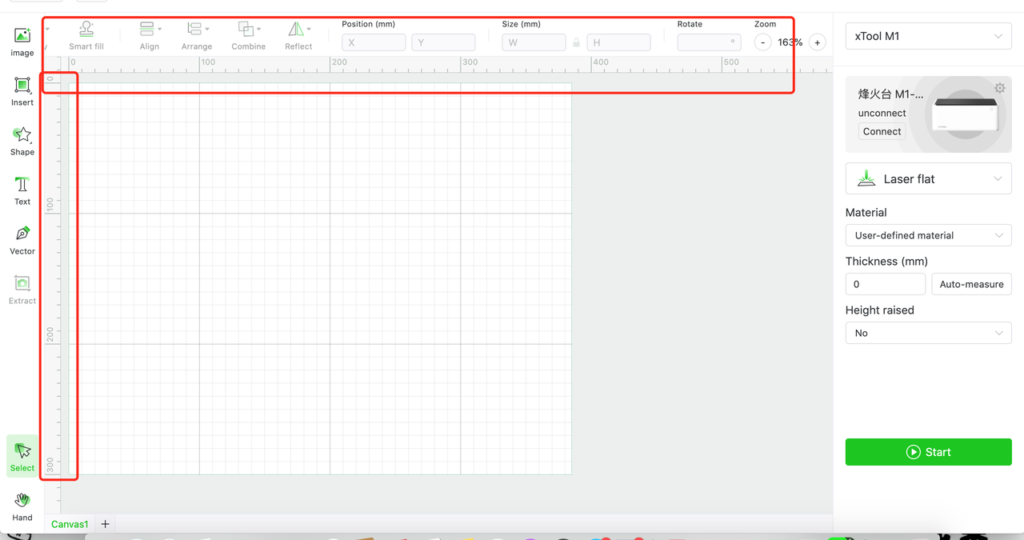Open the Align options
The width and height of the screenshot is (1024, 540).
point(150,36)
